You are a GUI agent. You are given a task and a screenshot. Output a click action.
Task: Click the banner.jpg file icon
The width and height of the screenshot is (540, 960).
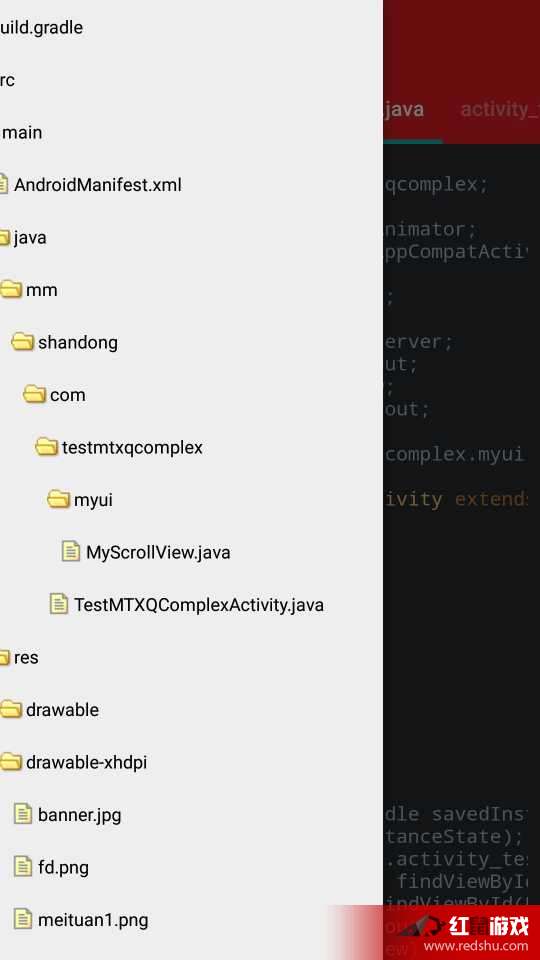23,814
